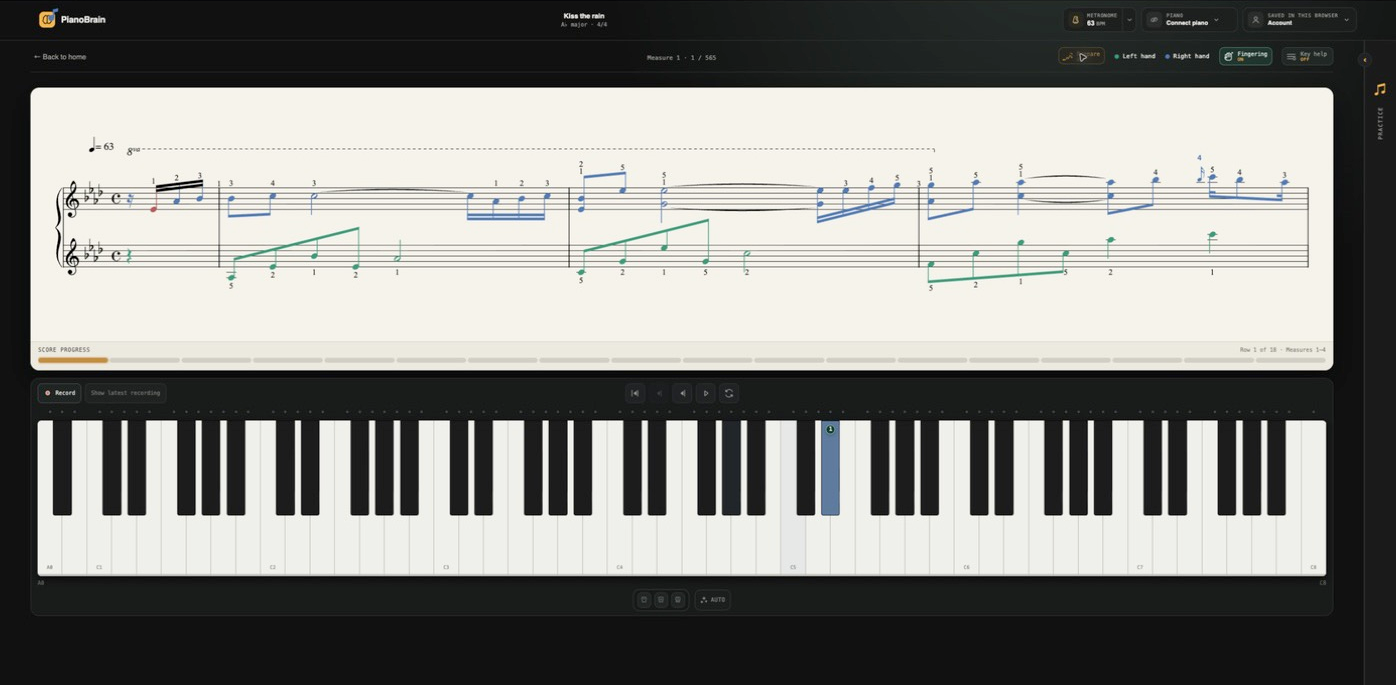Jump to start with skip-back icon
The width and height of the screenshot is (1396, 685).
(x=635, y=393)
